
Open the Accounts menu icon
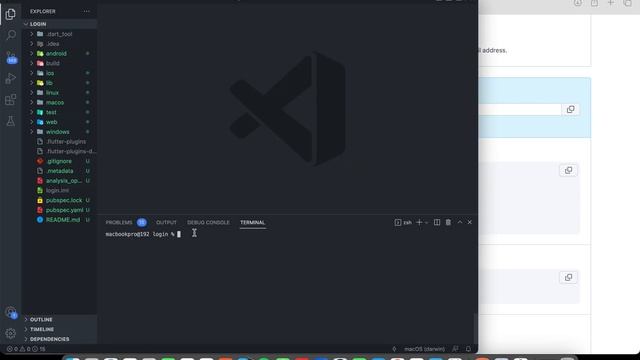click(11, 313)
